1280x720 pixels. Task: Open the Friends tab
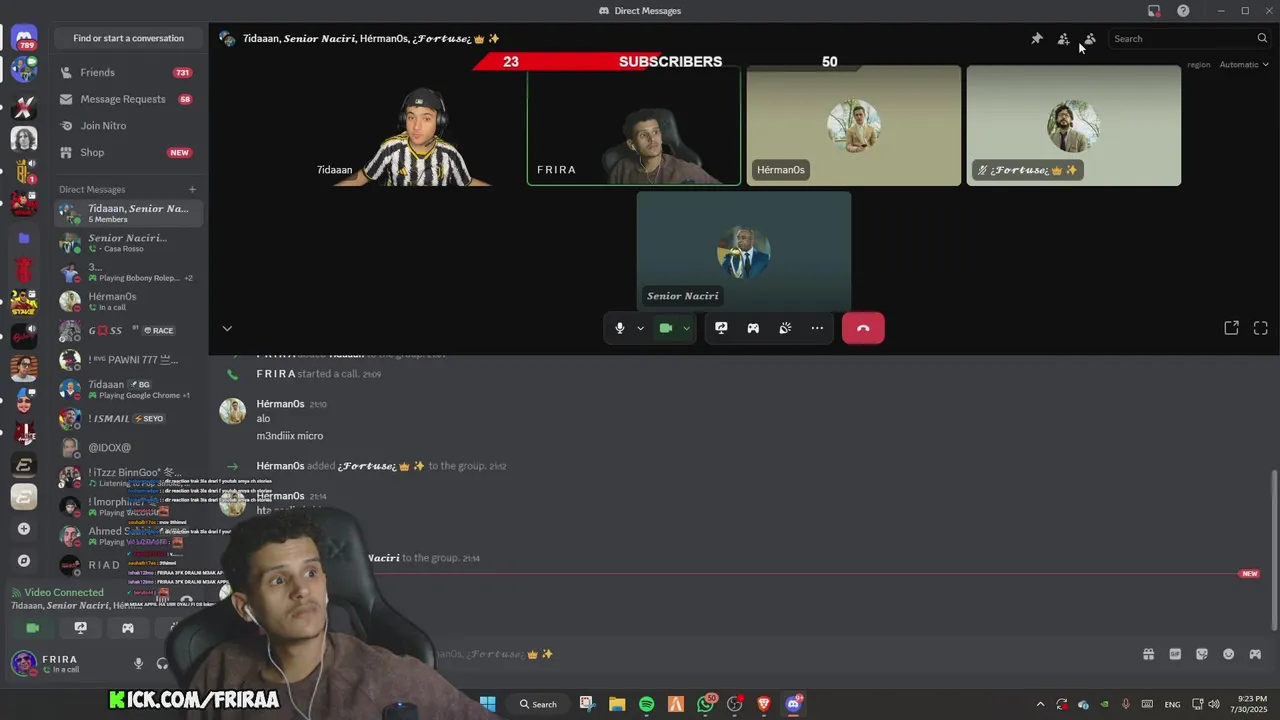click(x=128, y=72)
